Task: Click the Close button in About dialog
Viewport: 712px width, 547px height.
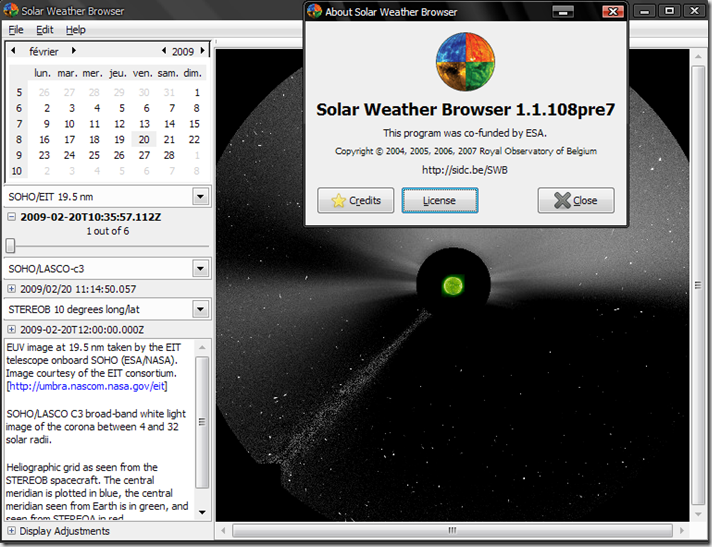Action: point(576,200)
